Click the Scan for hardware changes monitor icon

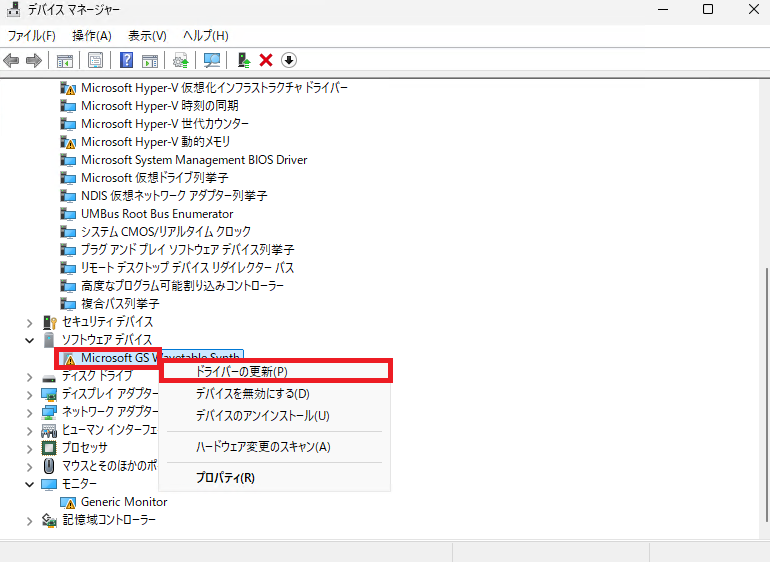[212, 60]
